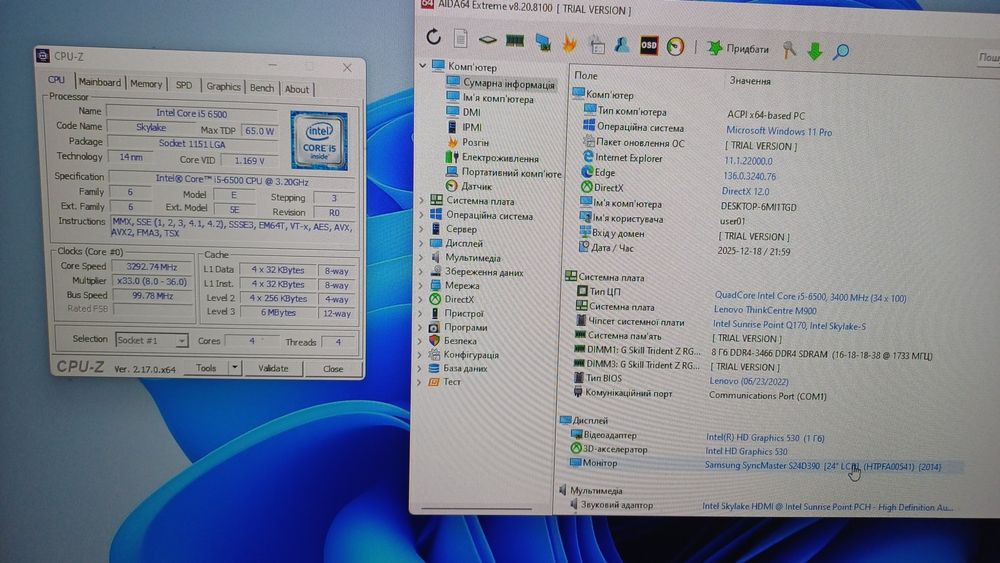Click the Samsung SyncMaster S24D390 monitor link
The height and width of the screenshot is (563, 1000).
tap(823, 466)
